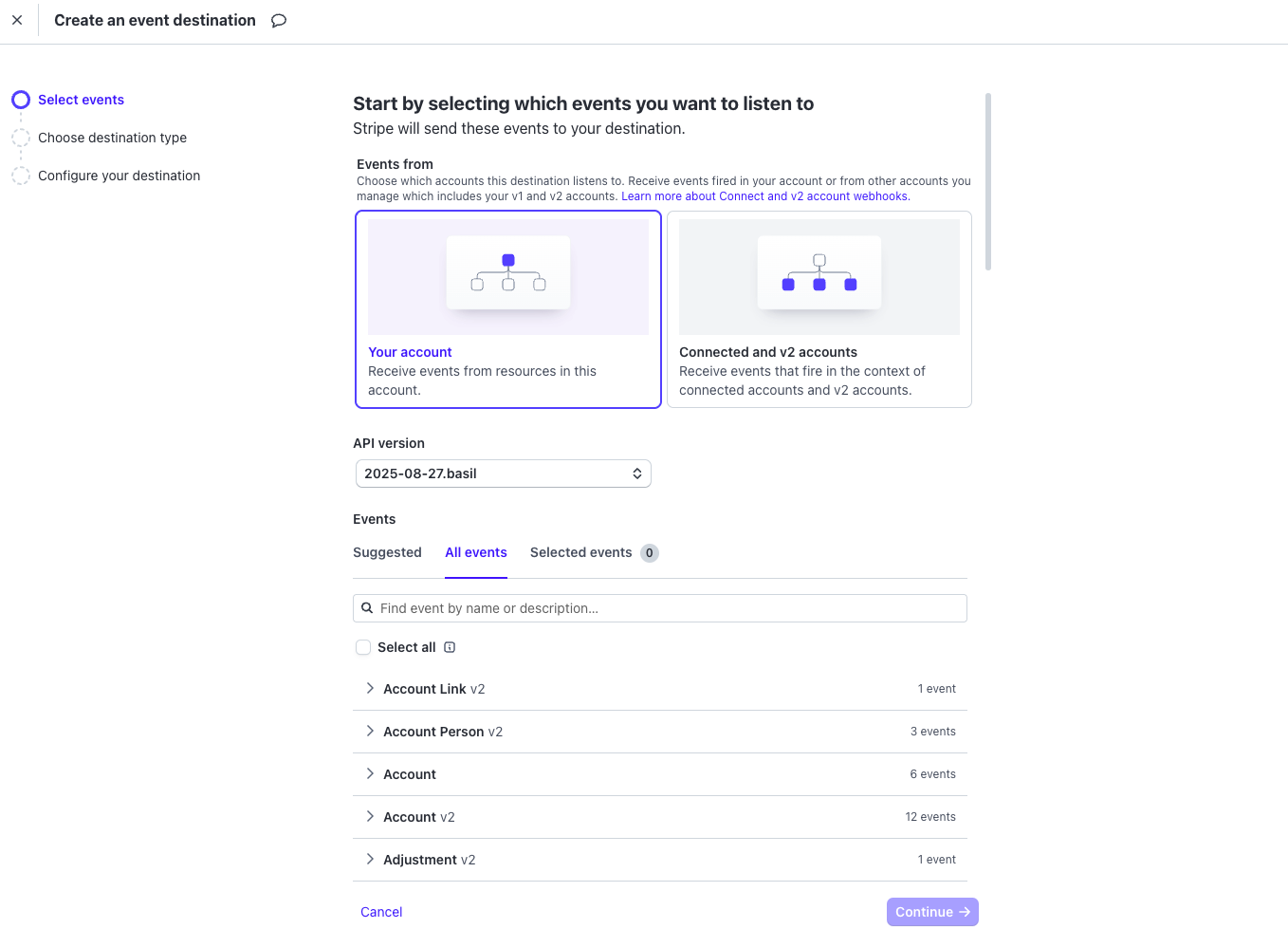Open the feedback speech bubble icon
This screenshot has height=947, width=1288.
tap(279, 21)
